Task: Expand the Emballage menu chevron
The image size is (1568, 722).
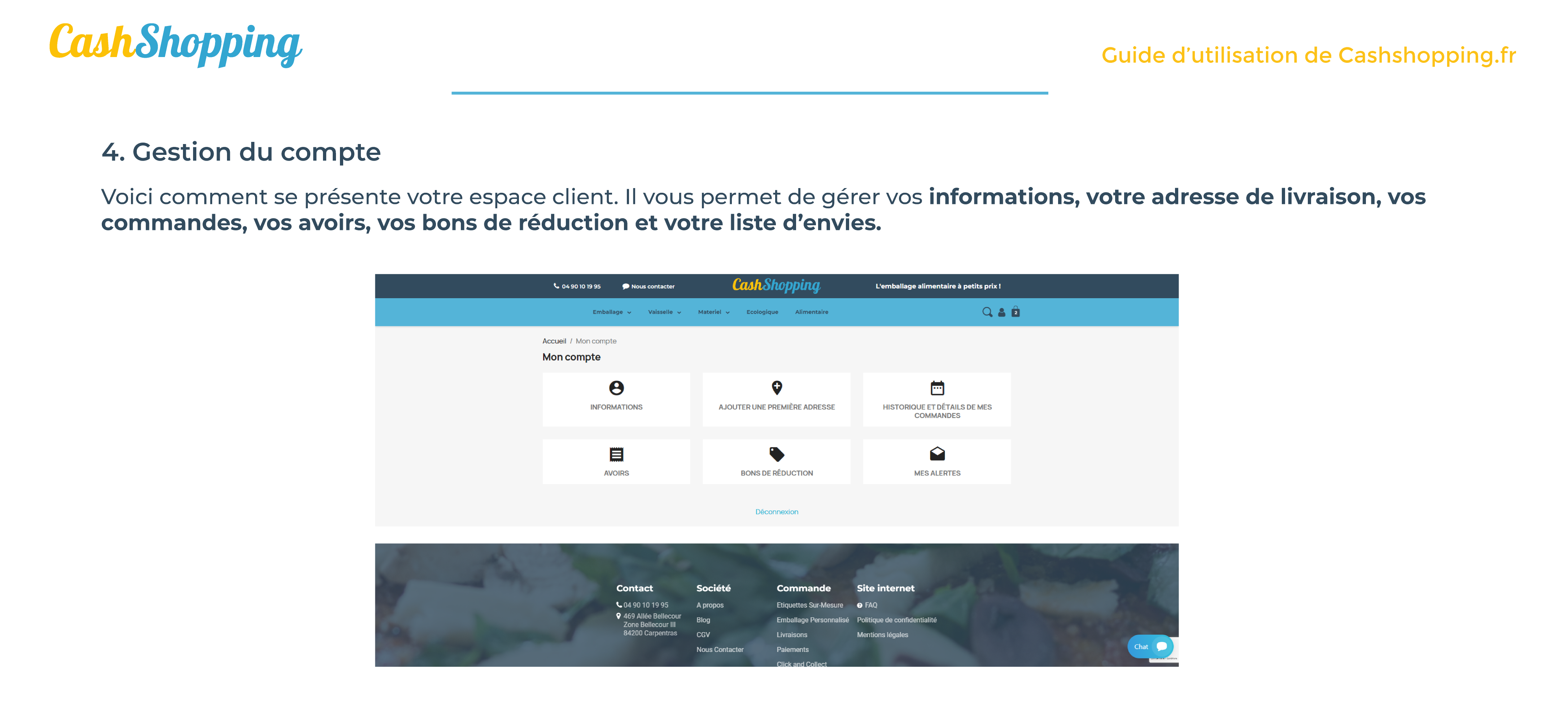Action: tap(629, 312)
